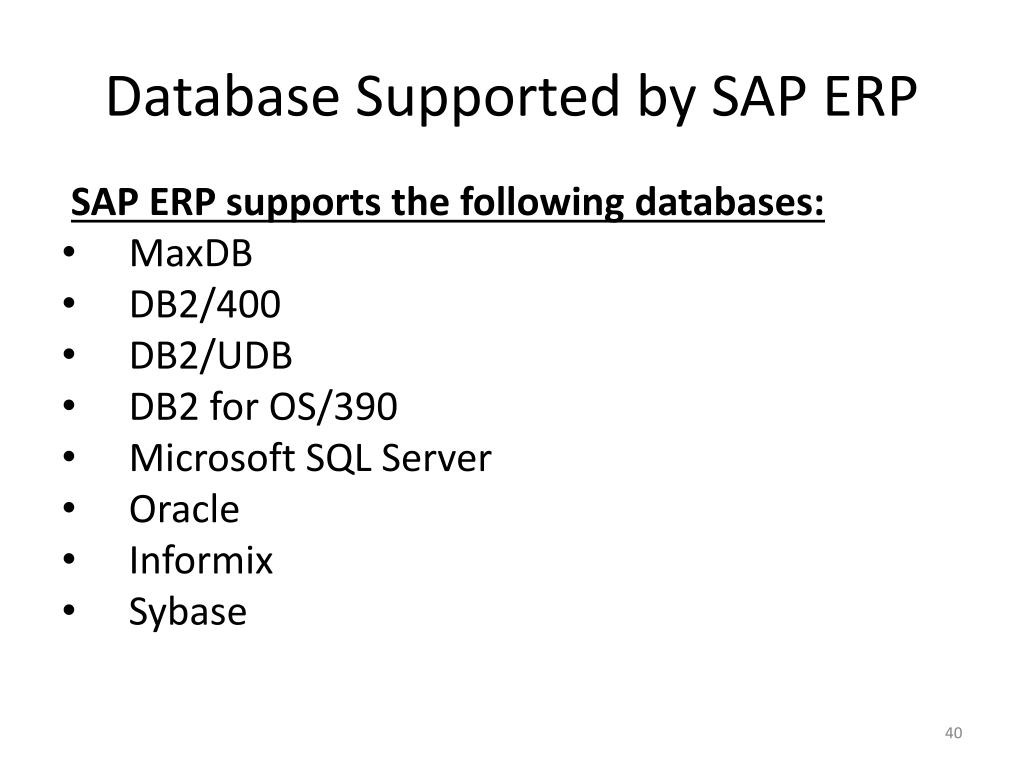
Task: Click the slide title Database Supported by SAP ERP
Action: (x=511, y=97)
